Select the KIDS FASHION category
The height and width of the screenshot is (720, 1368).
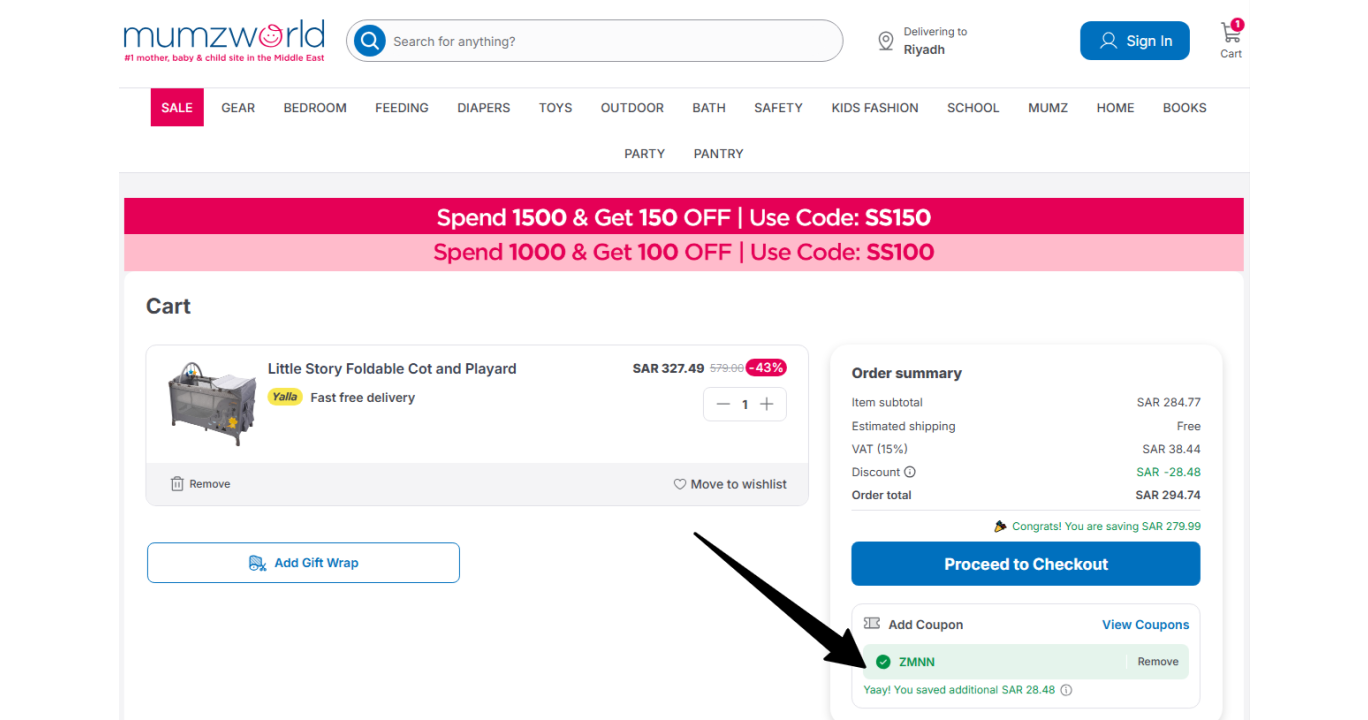click(x=875, y=108)
